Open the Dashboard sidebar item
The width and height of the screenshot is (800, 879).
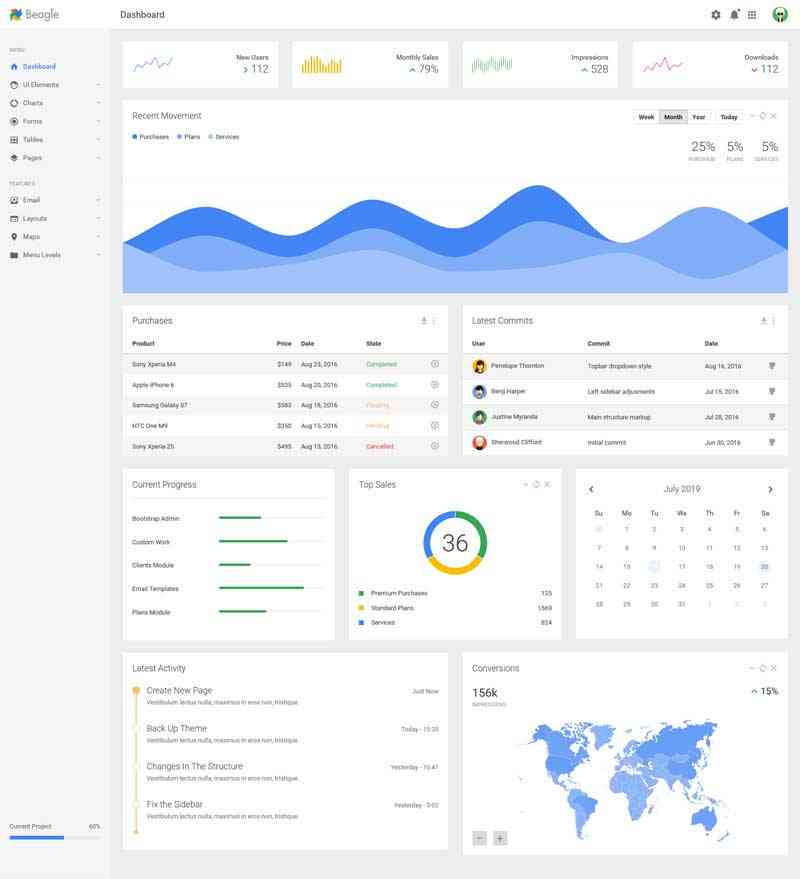pos(39,67)
